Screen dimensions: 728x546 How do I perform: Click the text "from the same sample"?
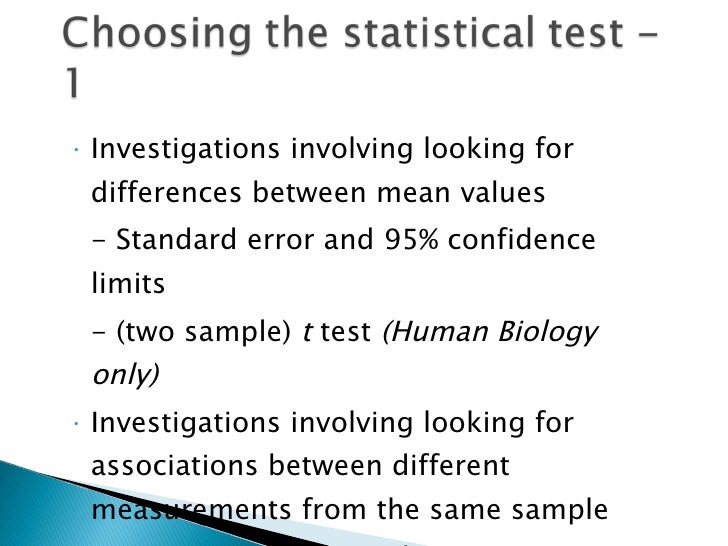(455, 509)
